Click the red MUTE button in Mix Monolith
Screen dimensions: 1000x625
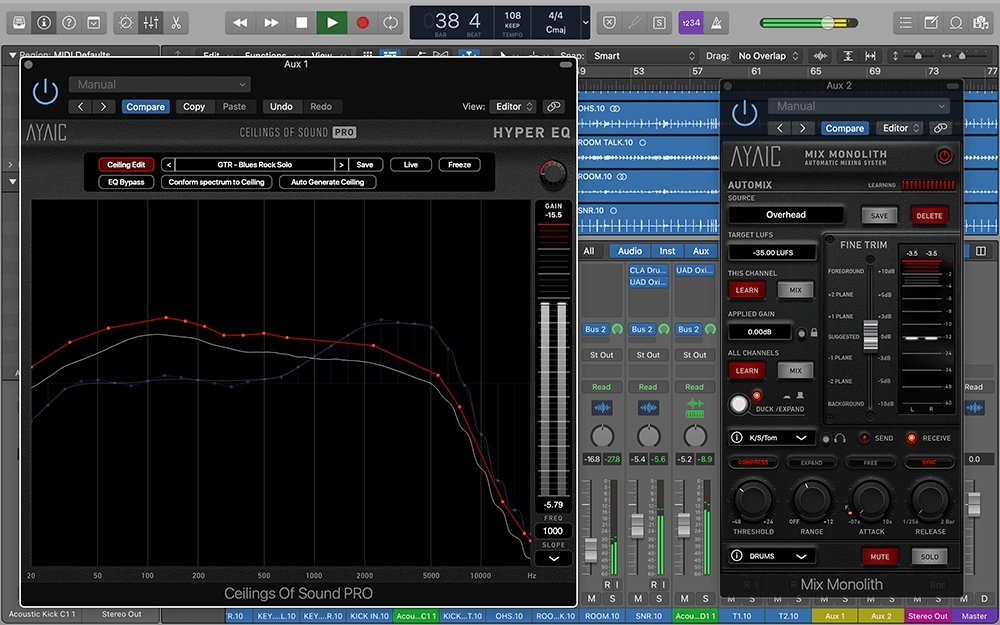879,557
